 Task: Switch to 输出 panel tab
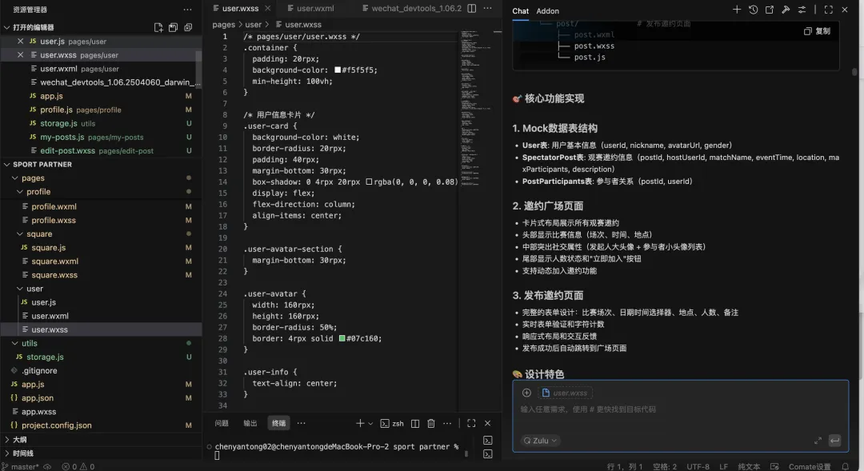[x=250, y=423]
